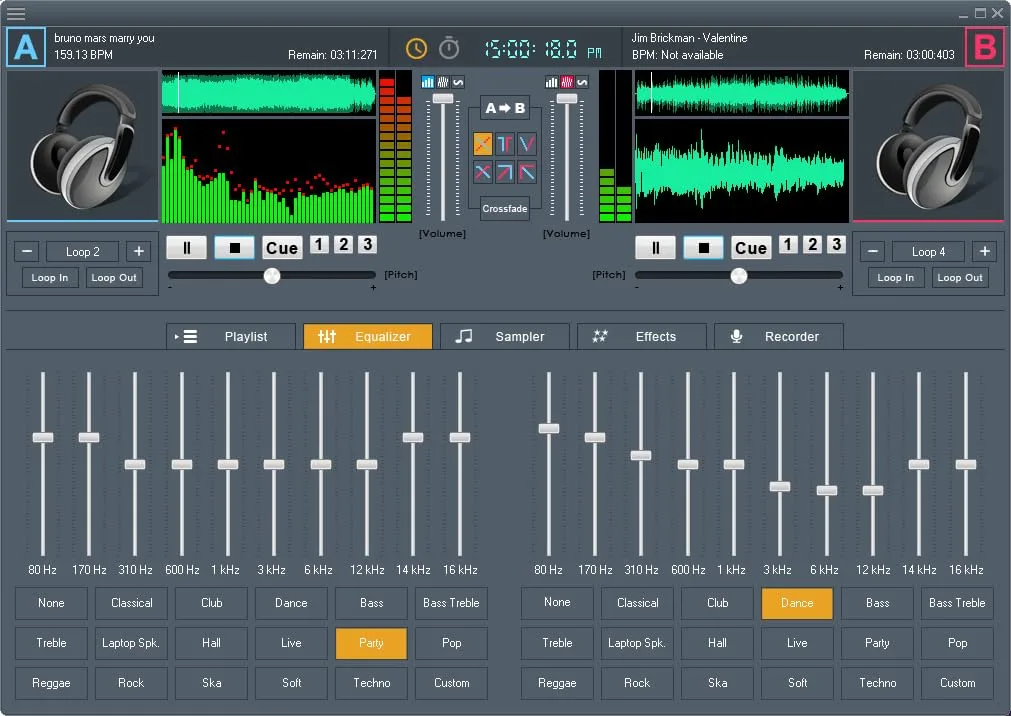Open the hamburger menu in the top-left corner
Viewport: 1011px width, 716px height.
pos(16,14)
